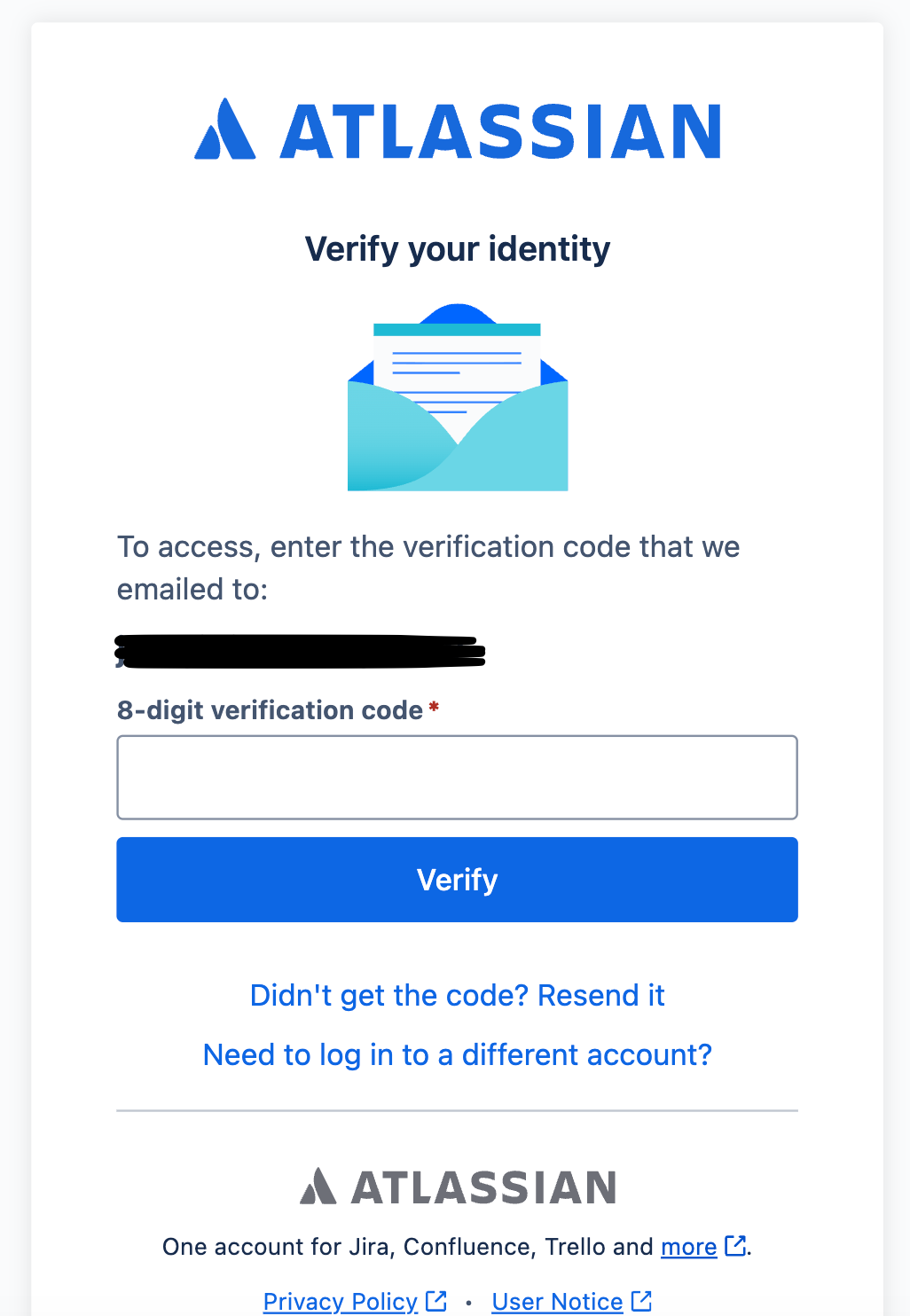This screenshot has width=910, height=1316.
Task: Click the gray Atlassian logo in the footer
Action: (x=457, y=1186)
